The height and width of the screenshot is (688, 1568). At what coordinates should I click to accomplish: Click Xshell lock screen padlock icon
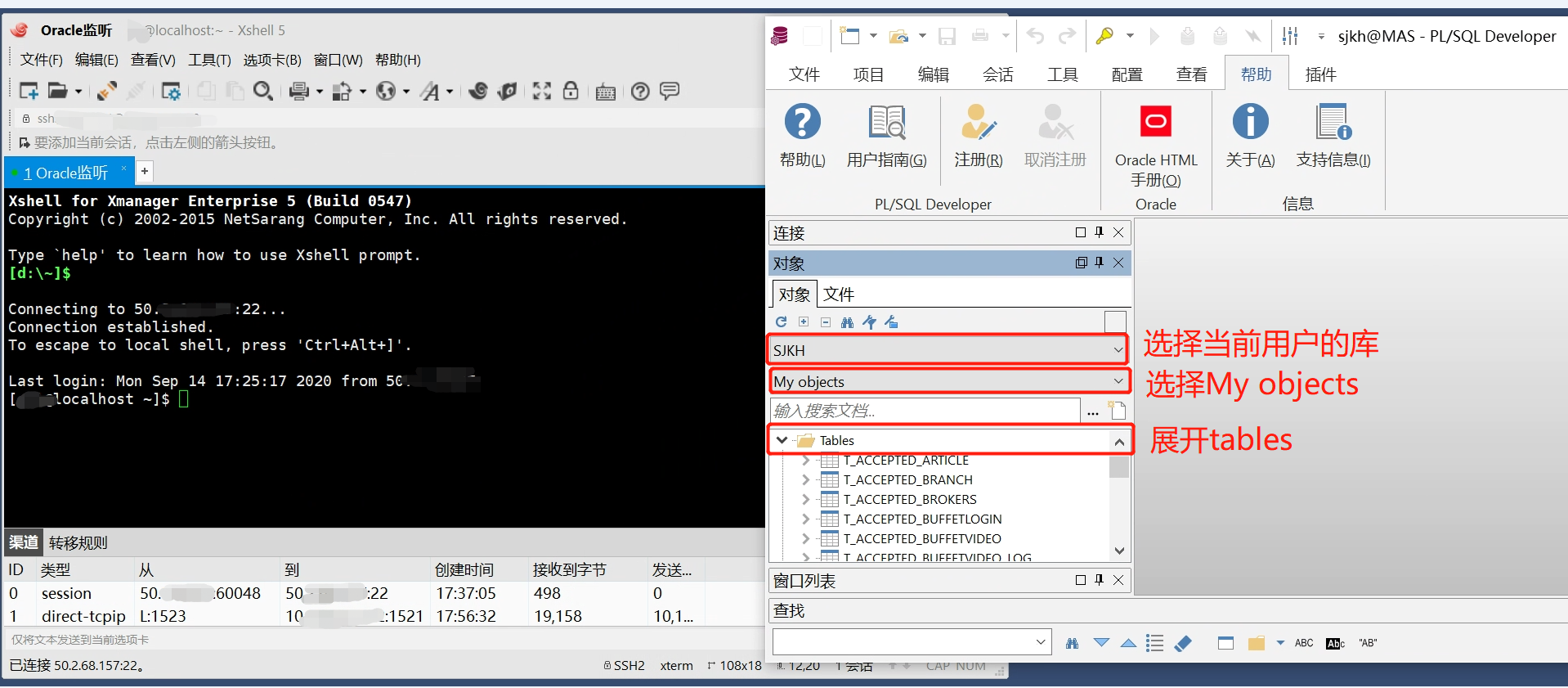coord(571,91)
